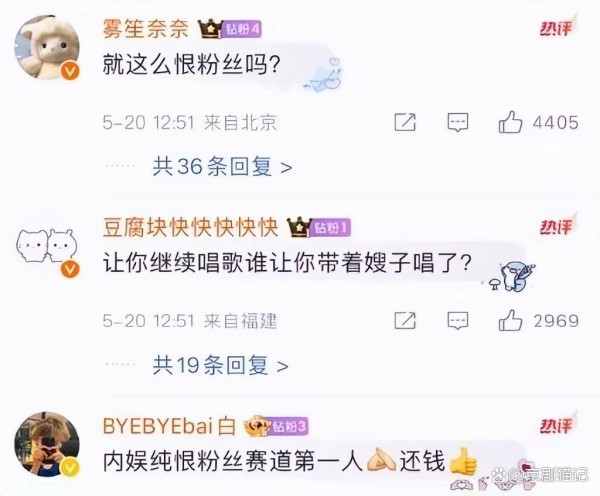Tap the comment text 就这么恨粉丝吗?
Viewport: 600px width, 496px height.
(192, 64)
